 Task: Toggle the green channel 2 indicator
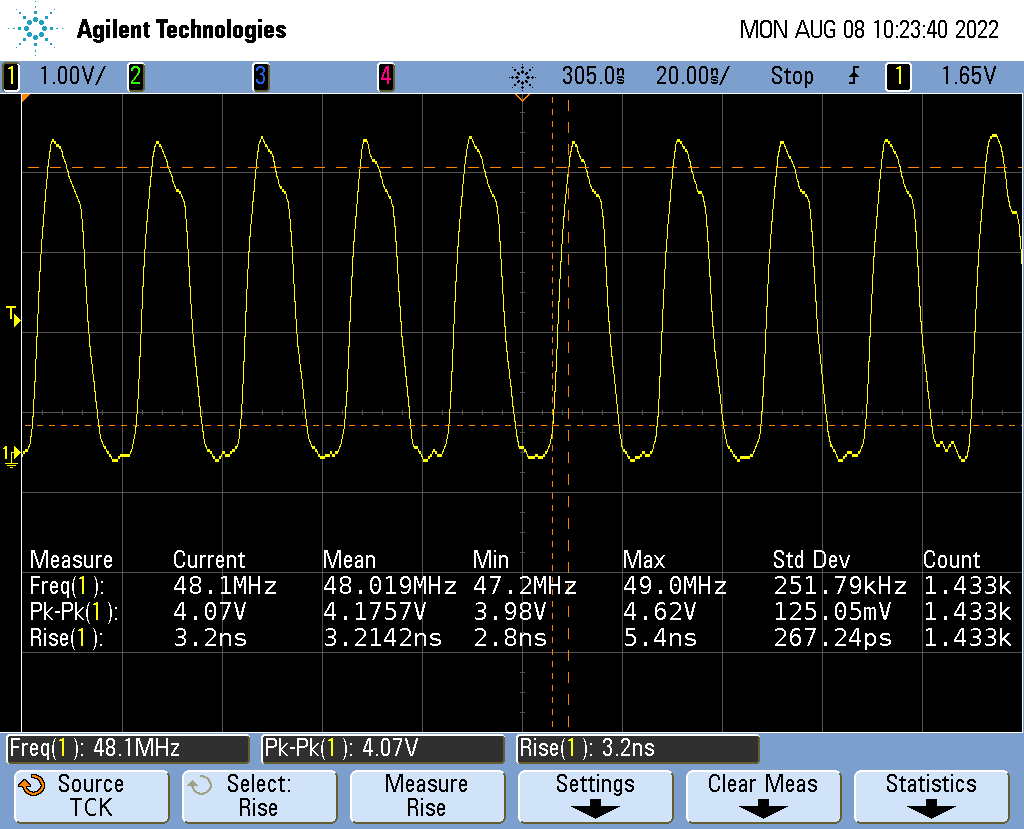click(135, 76)
